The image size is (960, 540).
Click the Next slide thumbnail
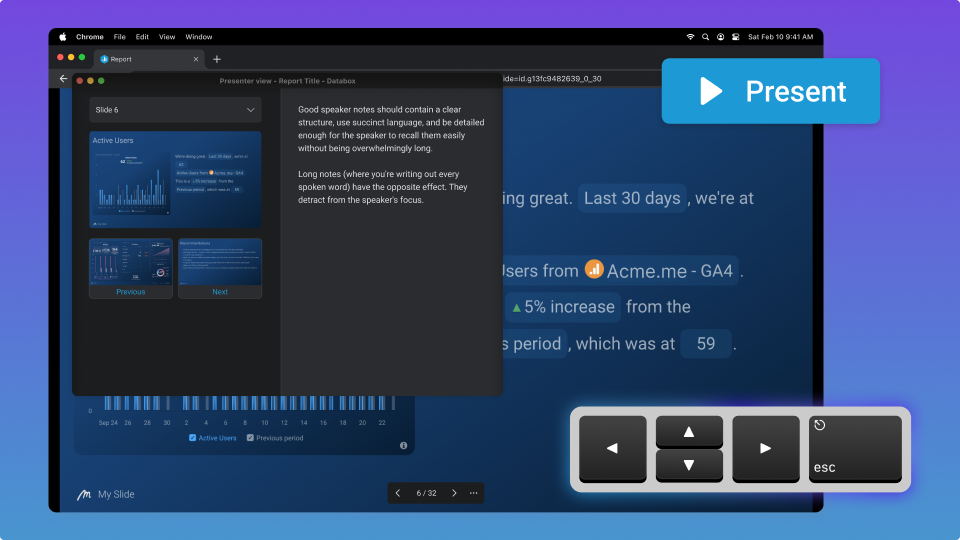220,262
